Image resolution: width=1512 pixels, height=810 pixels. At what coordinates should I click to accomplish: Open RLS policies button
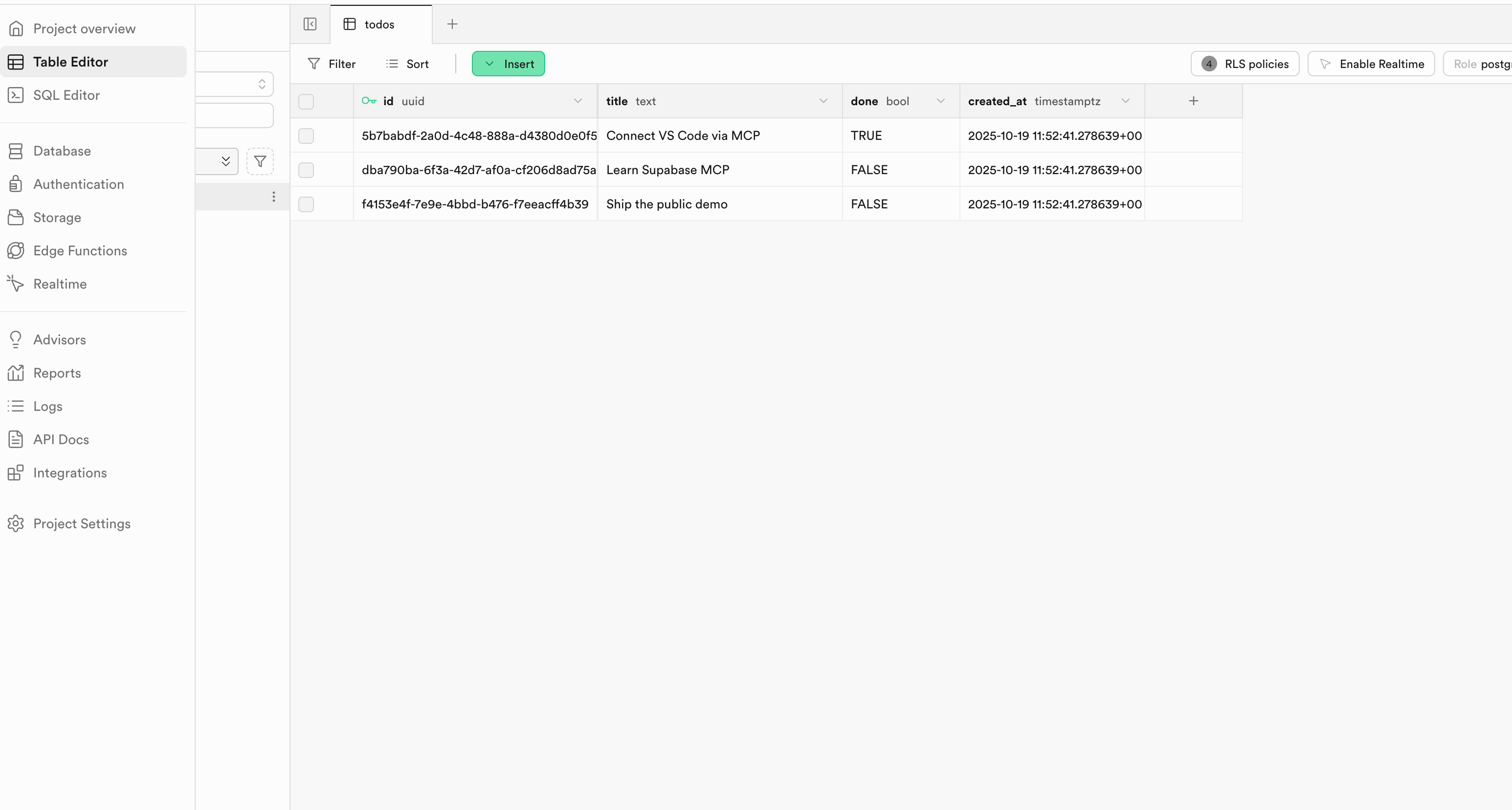click(x=1245, y=64)
